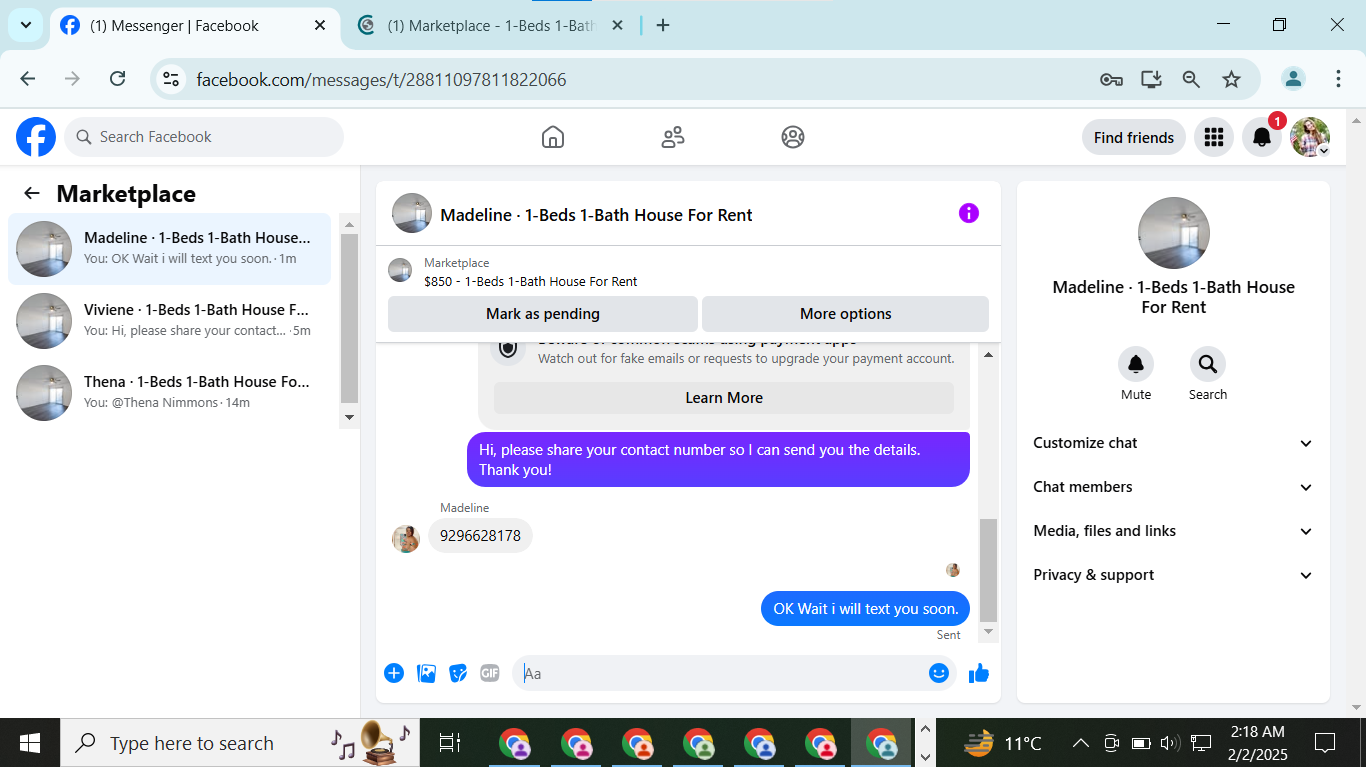Open the emoji picker smiley
Viewport: 1366px width, 767px height.
938,673
